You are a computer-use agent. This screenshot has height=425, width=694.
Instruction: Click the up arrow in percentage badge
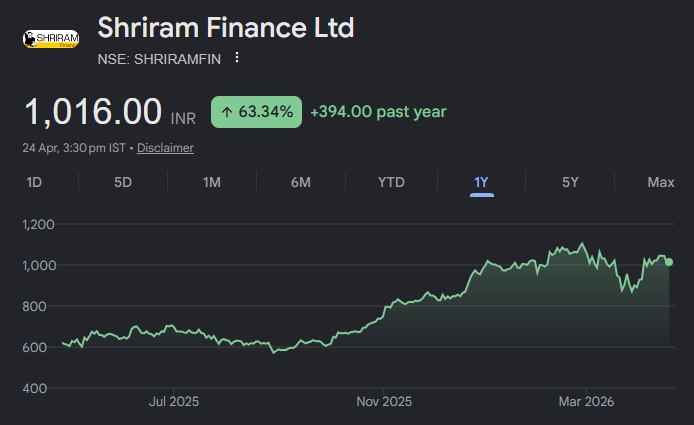click(227, 112)
